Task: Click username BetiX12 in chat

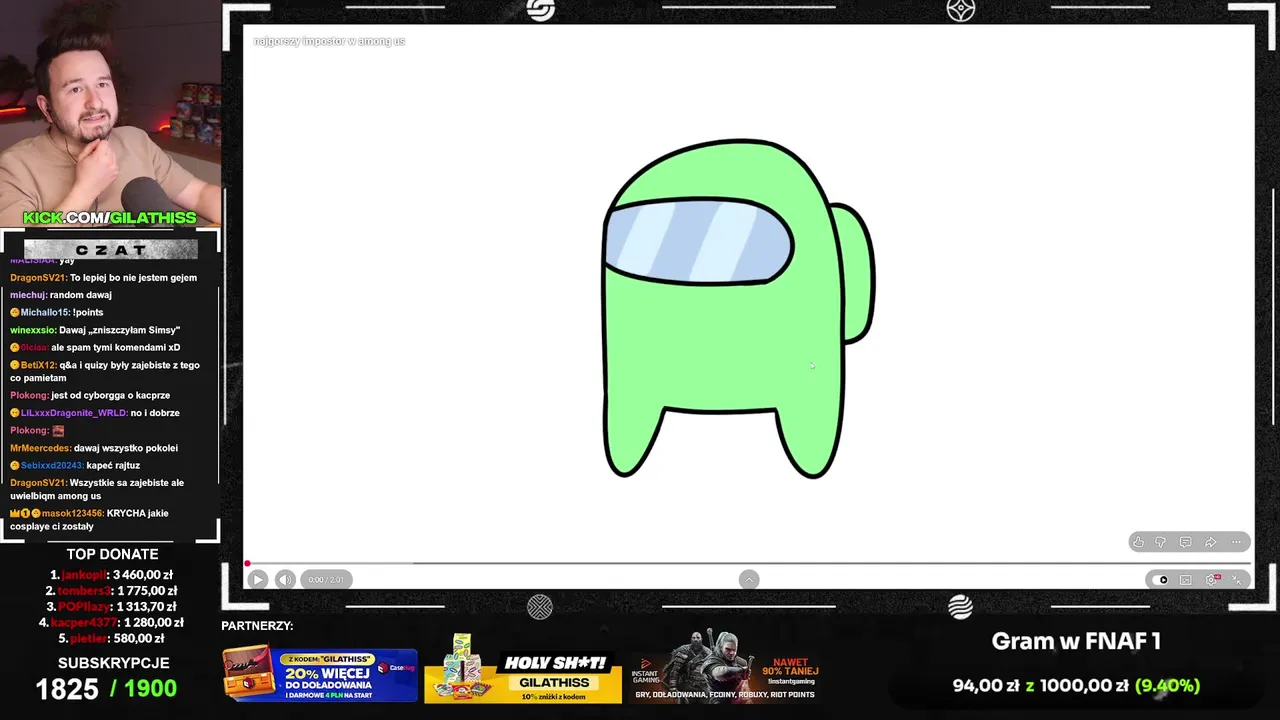Action: click(38, 365)
